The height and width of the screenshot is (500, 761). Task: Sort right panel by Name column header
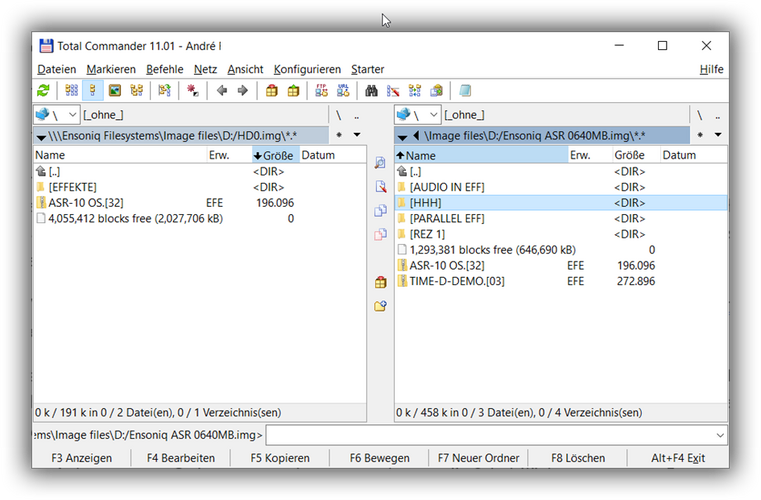pyautogui.click(x=481, y=155)
